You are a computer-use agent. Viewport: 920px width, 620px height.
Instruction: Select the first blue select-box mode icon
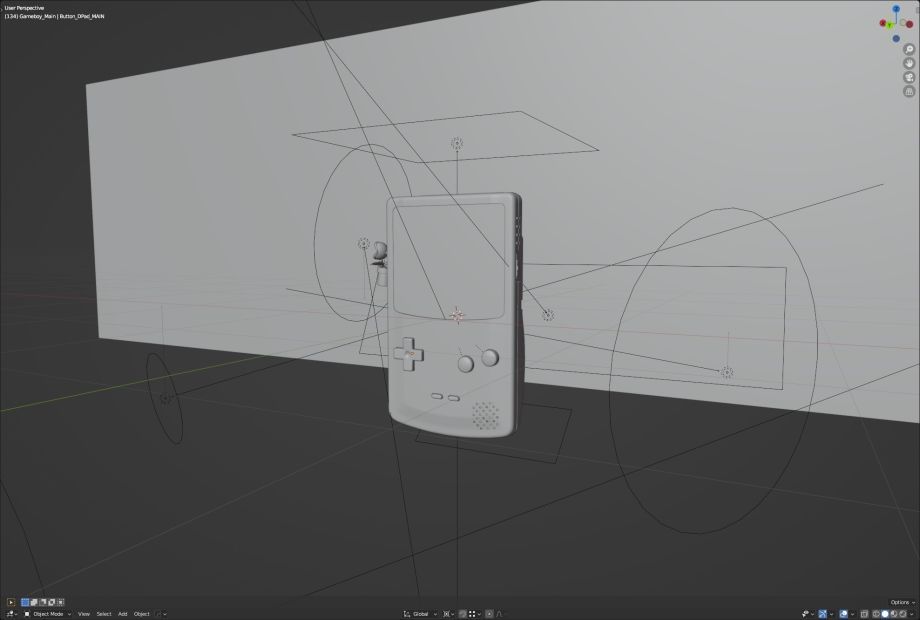click(x=26, y=602)
